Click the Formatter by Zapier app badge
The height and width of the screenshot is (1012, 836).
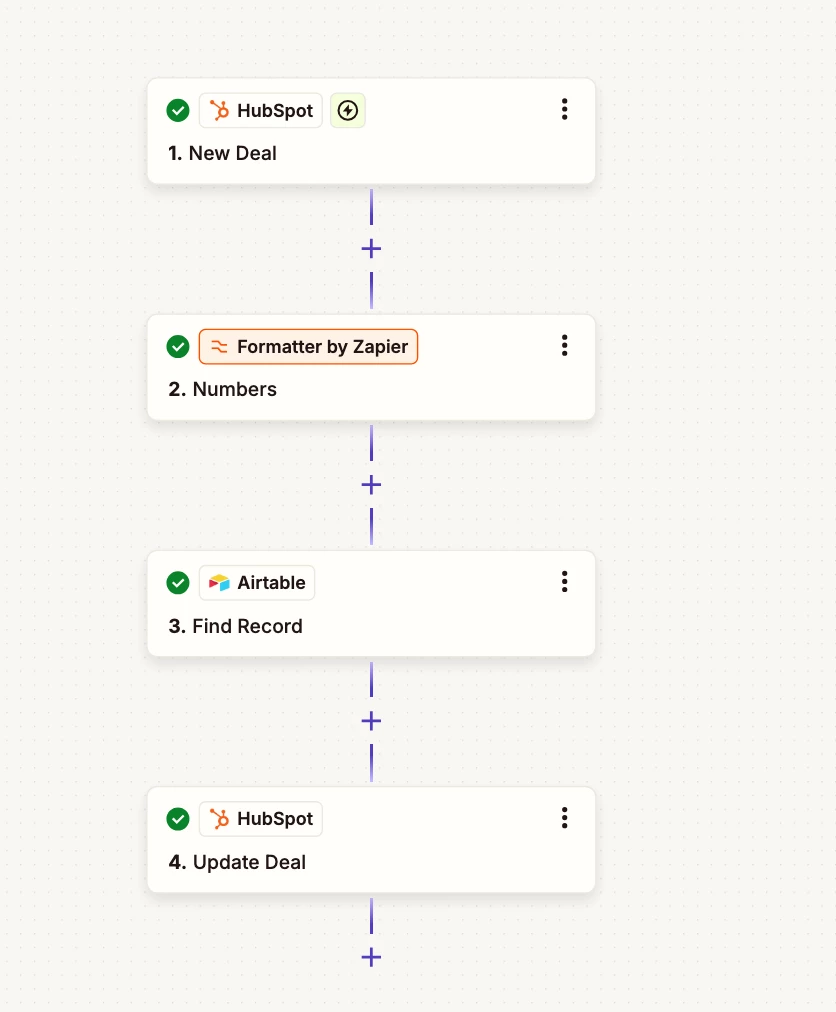pyautogui.click(x=309, y=347)
